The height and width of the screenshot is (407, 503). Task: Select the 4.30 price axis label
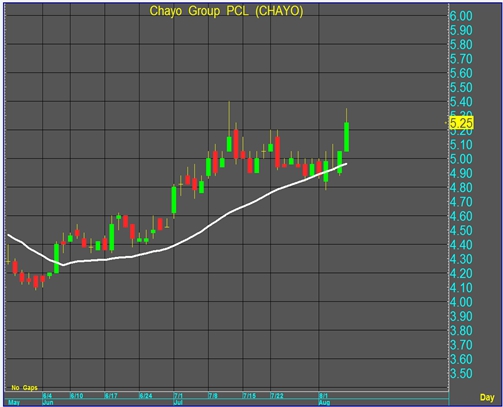461,259
